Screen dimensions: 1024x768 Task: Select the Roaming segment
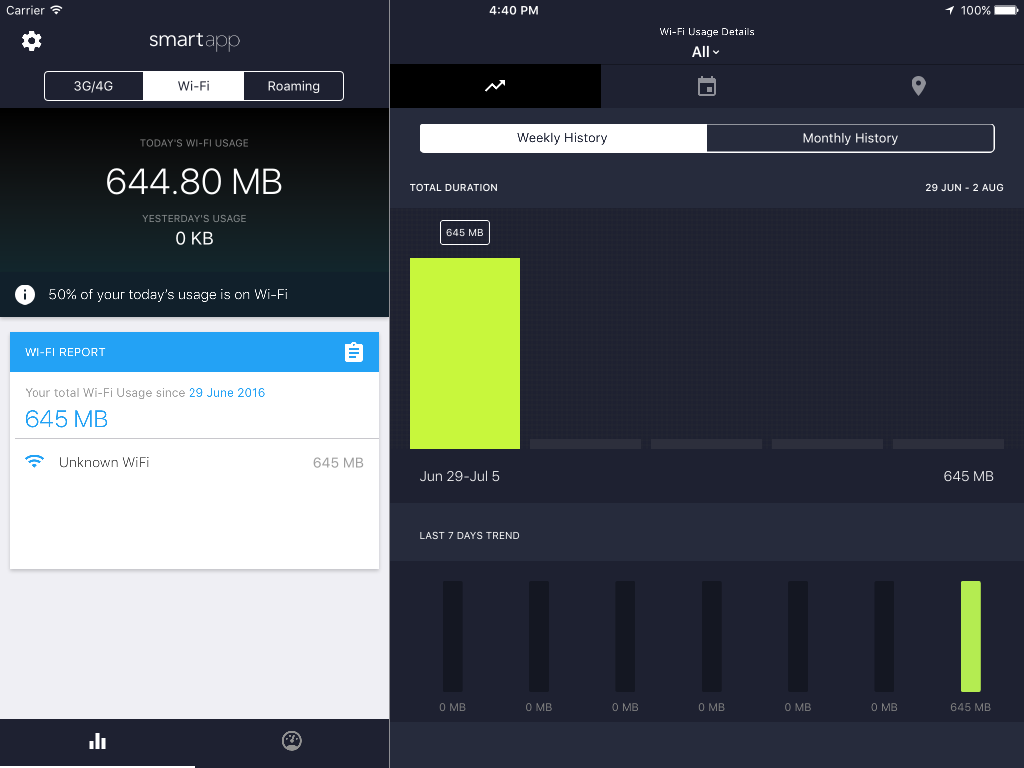pyautogui.click(x=294, y=86)
